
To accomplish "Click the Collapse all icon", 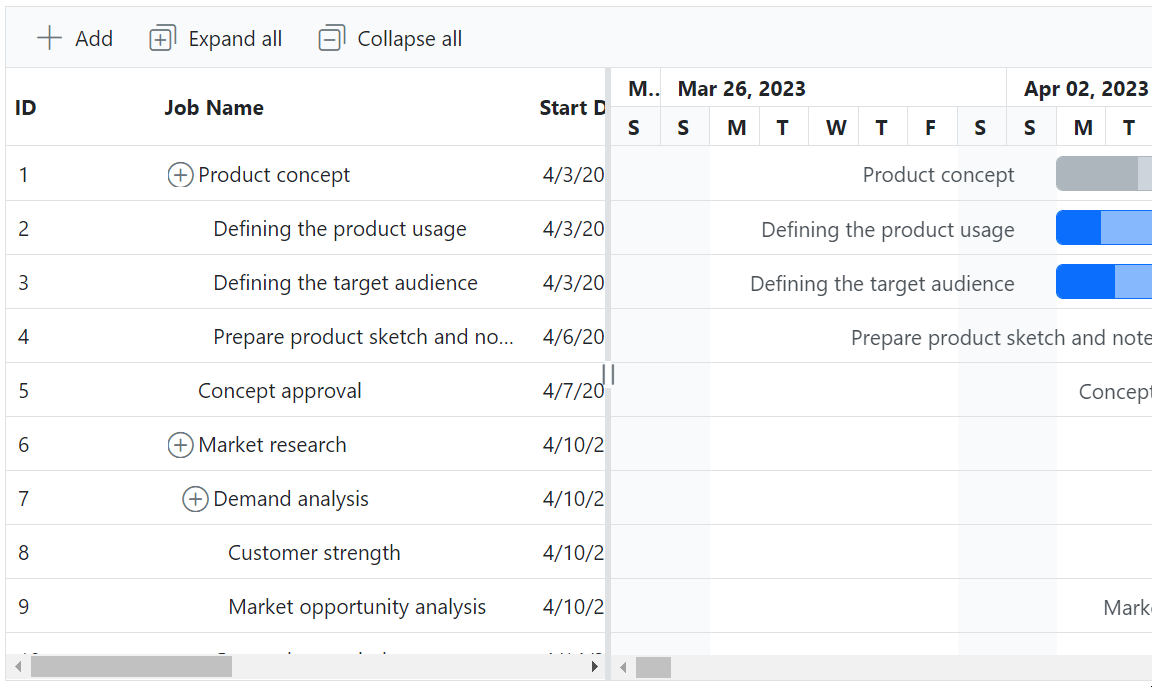I will 331,39.
